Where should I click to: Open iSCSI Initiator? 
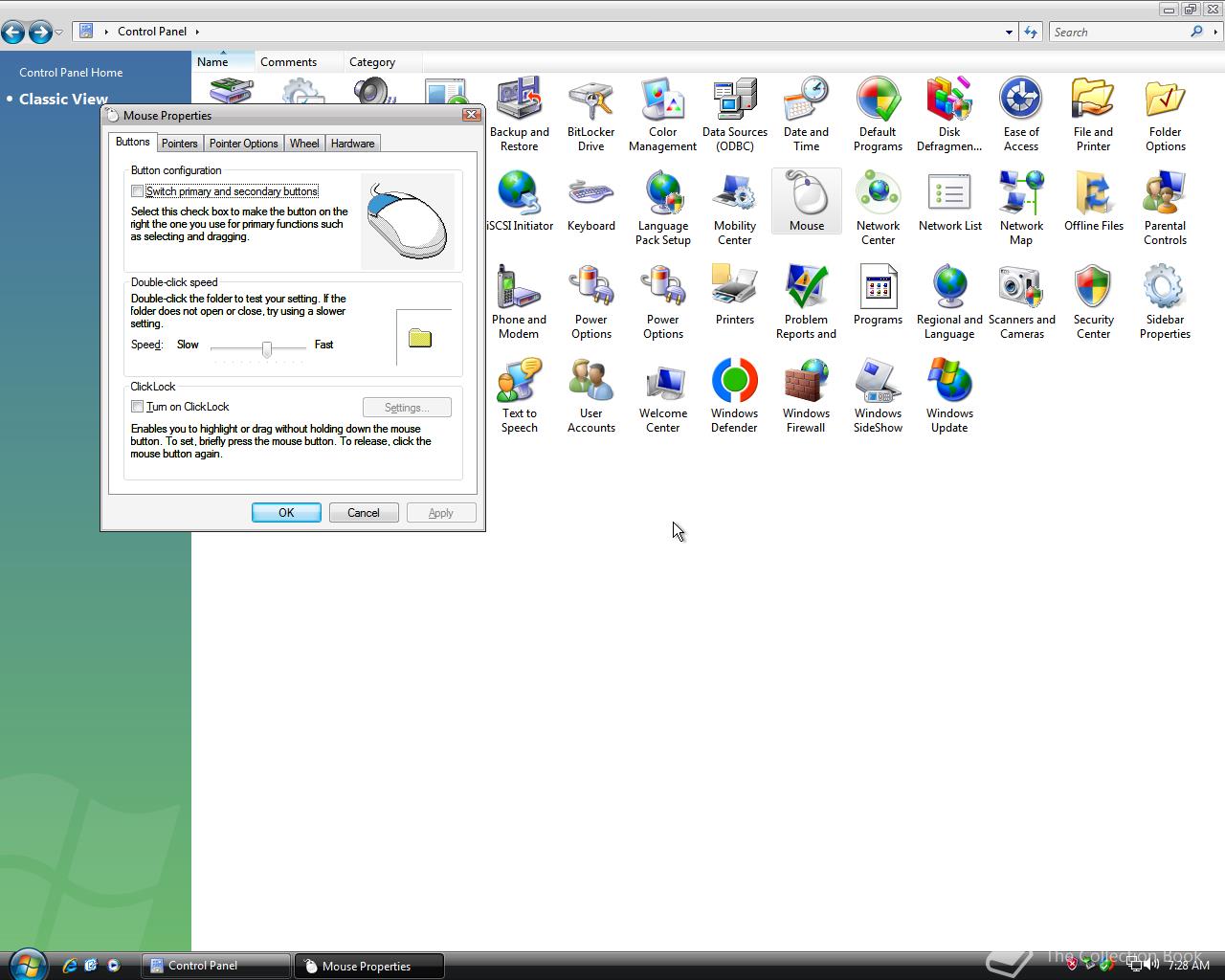519,201
